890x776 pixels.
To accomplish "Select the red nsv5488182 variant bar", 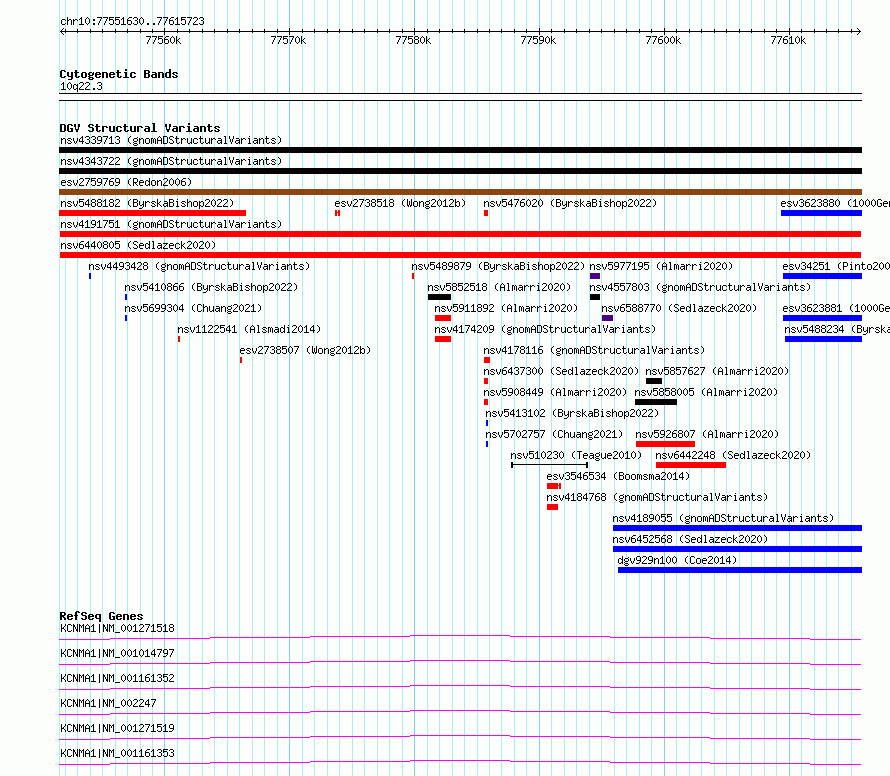I will [153, 213].
